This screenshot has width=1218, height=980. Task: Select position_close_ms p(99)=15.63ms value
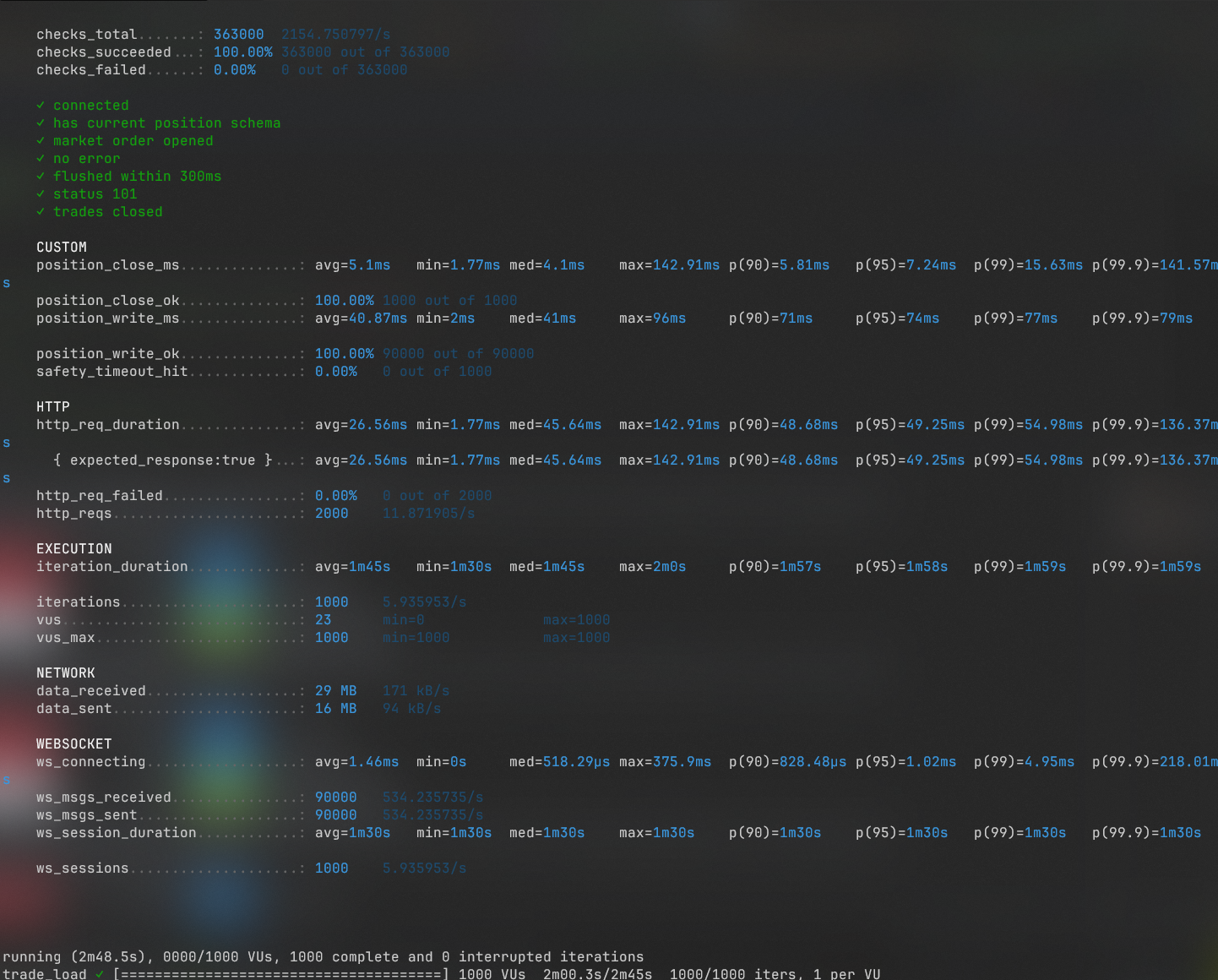click(x=1028, y=265)
